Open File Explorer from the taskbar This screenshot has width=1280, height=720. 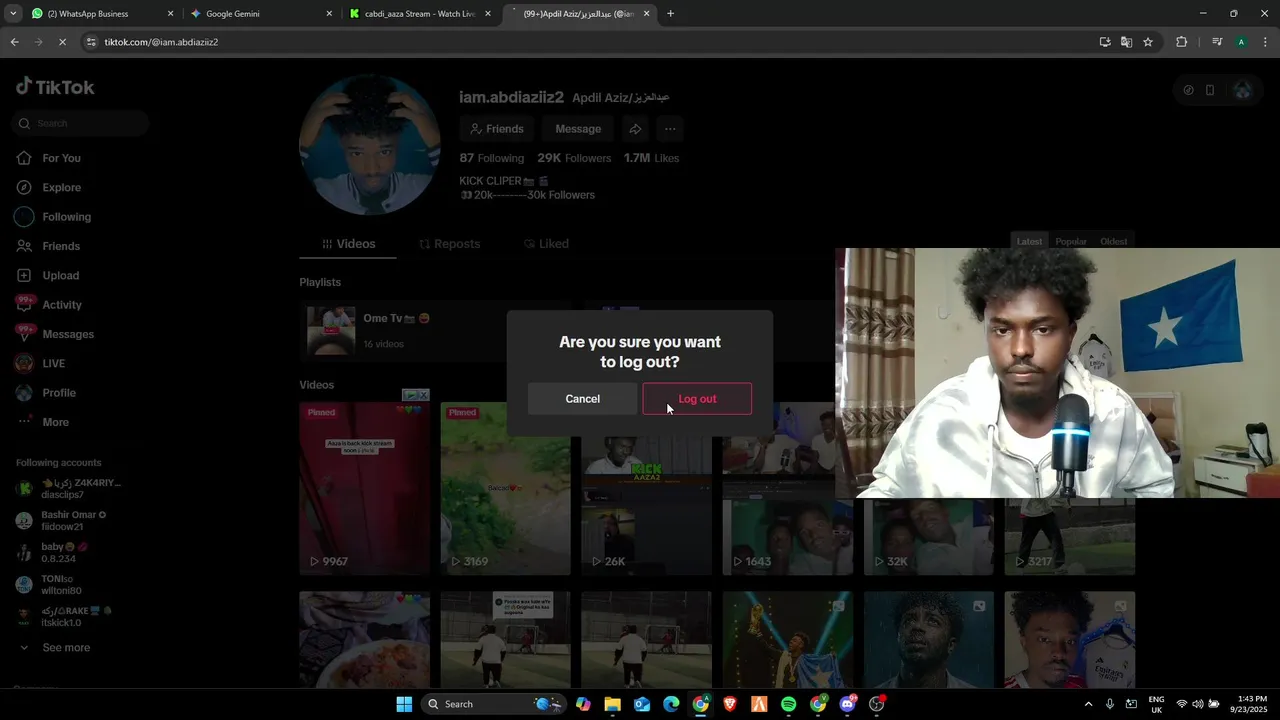[612, 704]
